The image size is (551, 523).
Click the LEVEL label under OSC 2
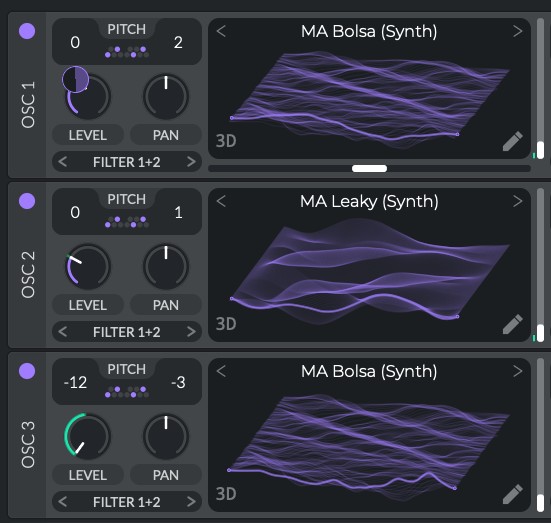88,305
